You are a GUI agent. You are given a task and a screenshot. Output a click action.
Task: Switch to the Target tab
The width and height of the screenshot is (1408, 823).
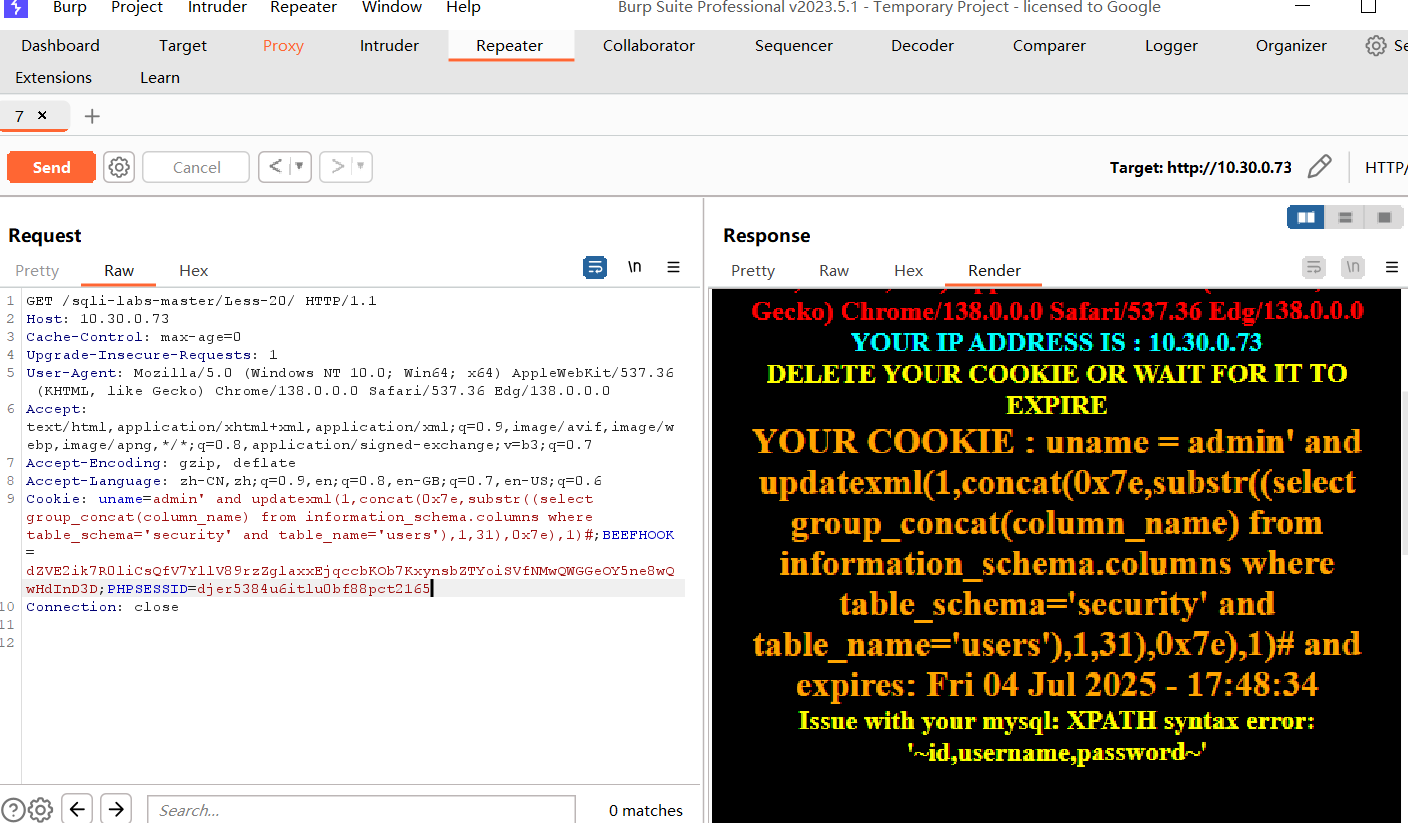(183, 46)
